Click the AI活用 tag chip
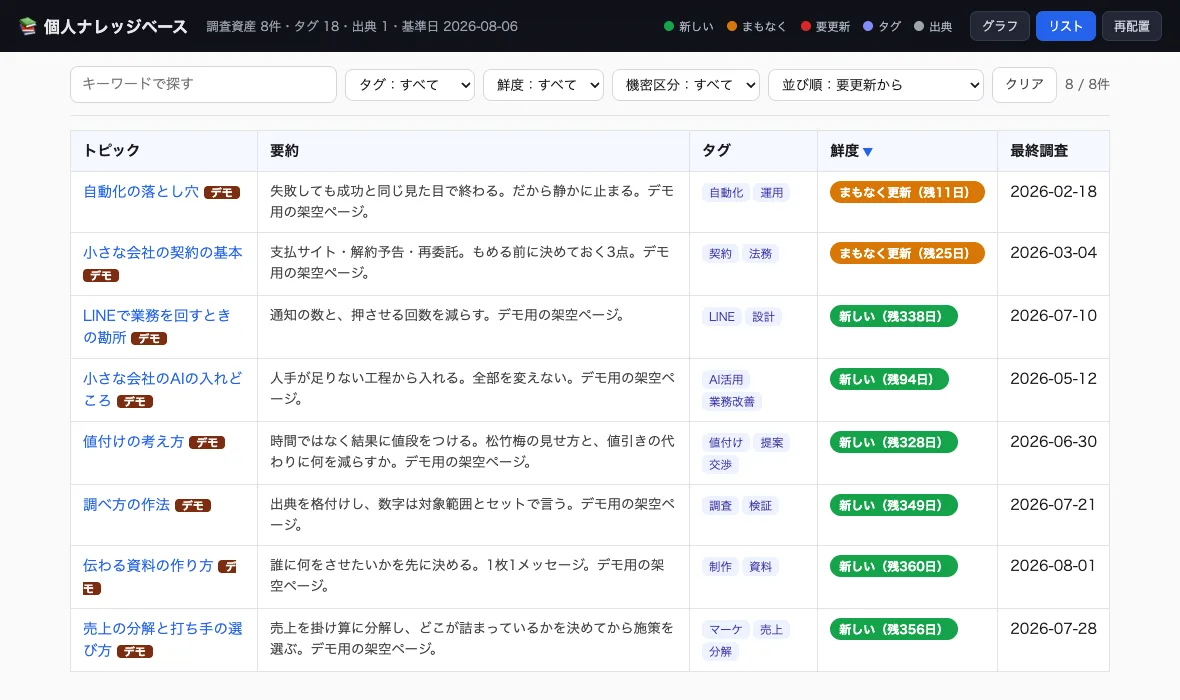 tap(726, 380)
